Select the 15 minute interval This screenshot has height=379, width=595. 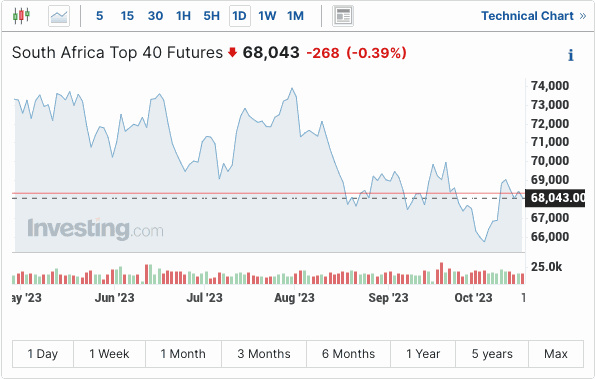pos(127,16)
